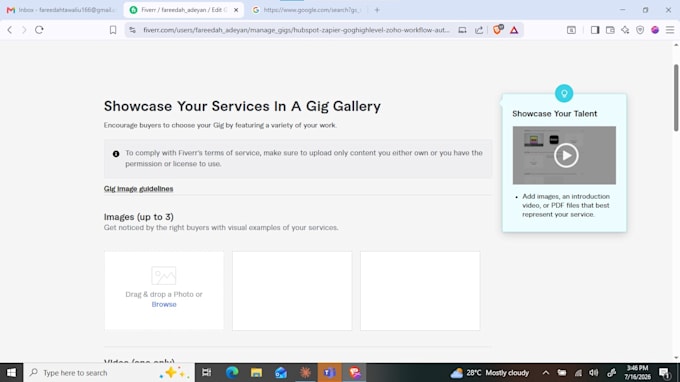Open the install-app icon in the address bar
680x382 pixels.
(x=462, y=30)
